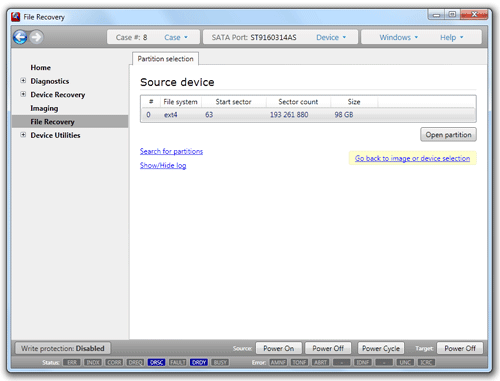Click the AMNF error indicator
Screen dimensions: 500x381
pos(278,362)
